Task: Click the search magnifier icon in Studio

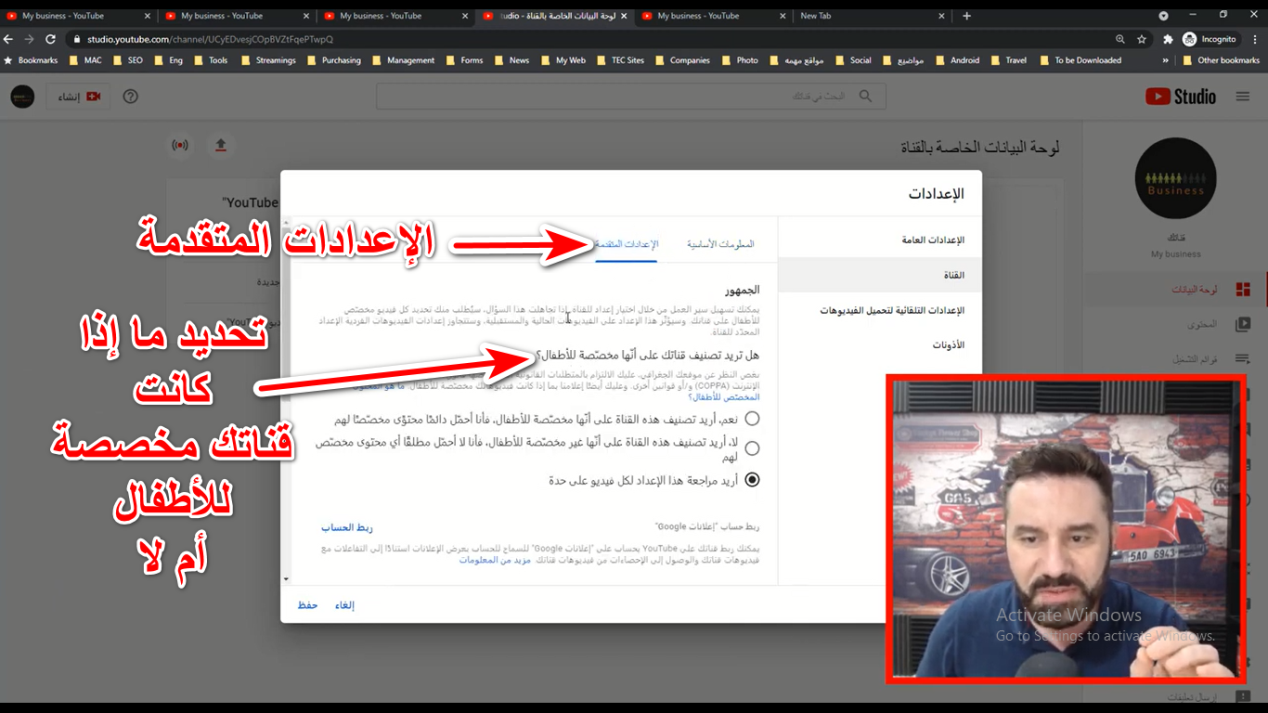Action: 865,97
